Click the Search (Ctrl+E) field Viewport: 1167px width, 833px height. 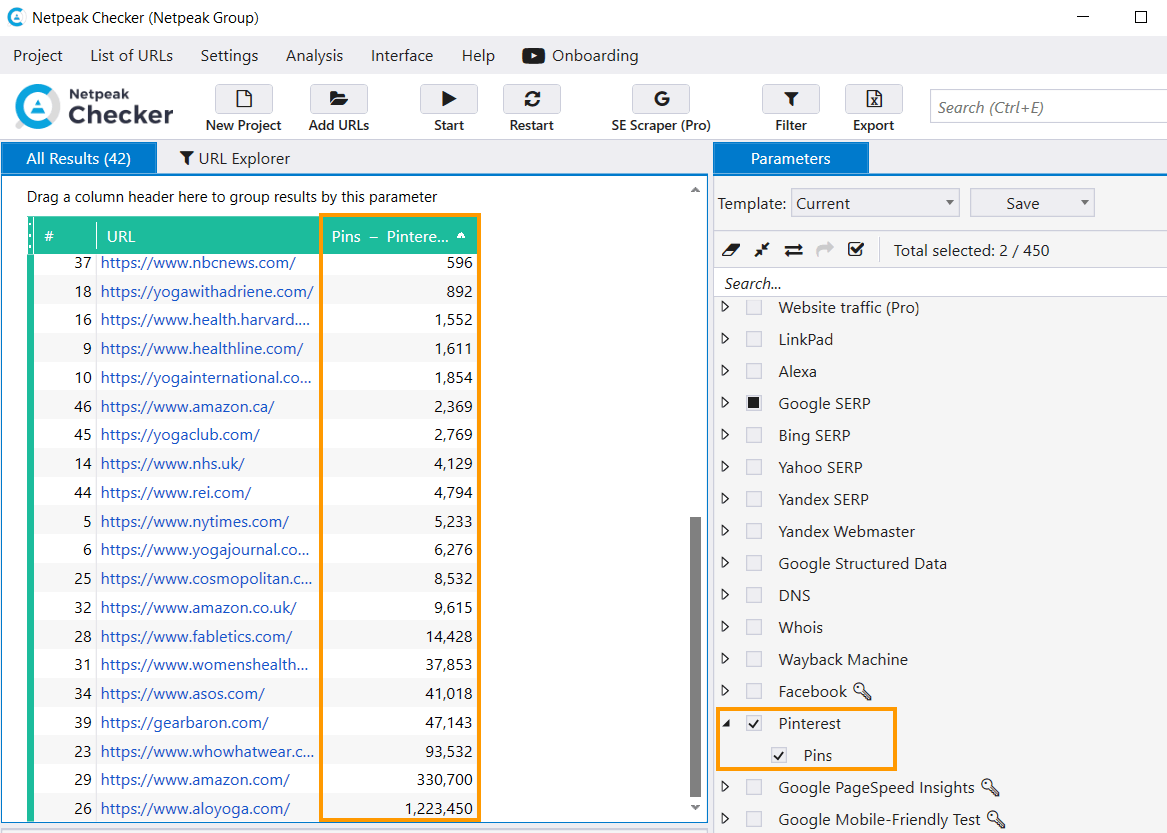click(1048, 107)
